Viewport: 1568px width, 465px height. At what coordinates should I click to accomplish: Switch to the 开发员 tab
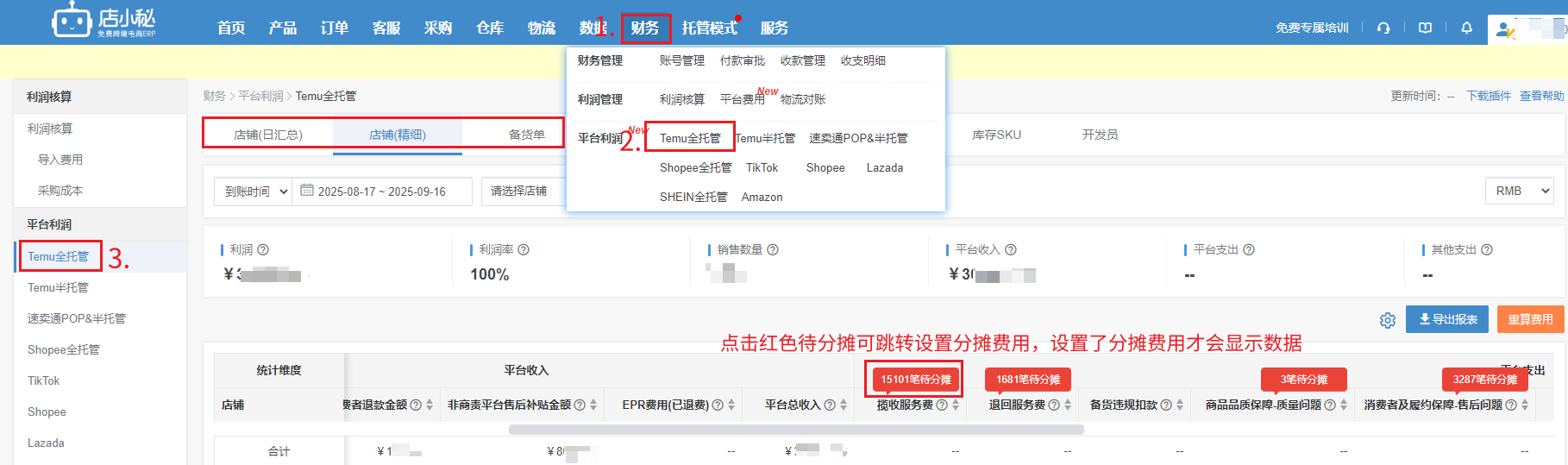(x=1100, y=135)
